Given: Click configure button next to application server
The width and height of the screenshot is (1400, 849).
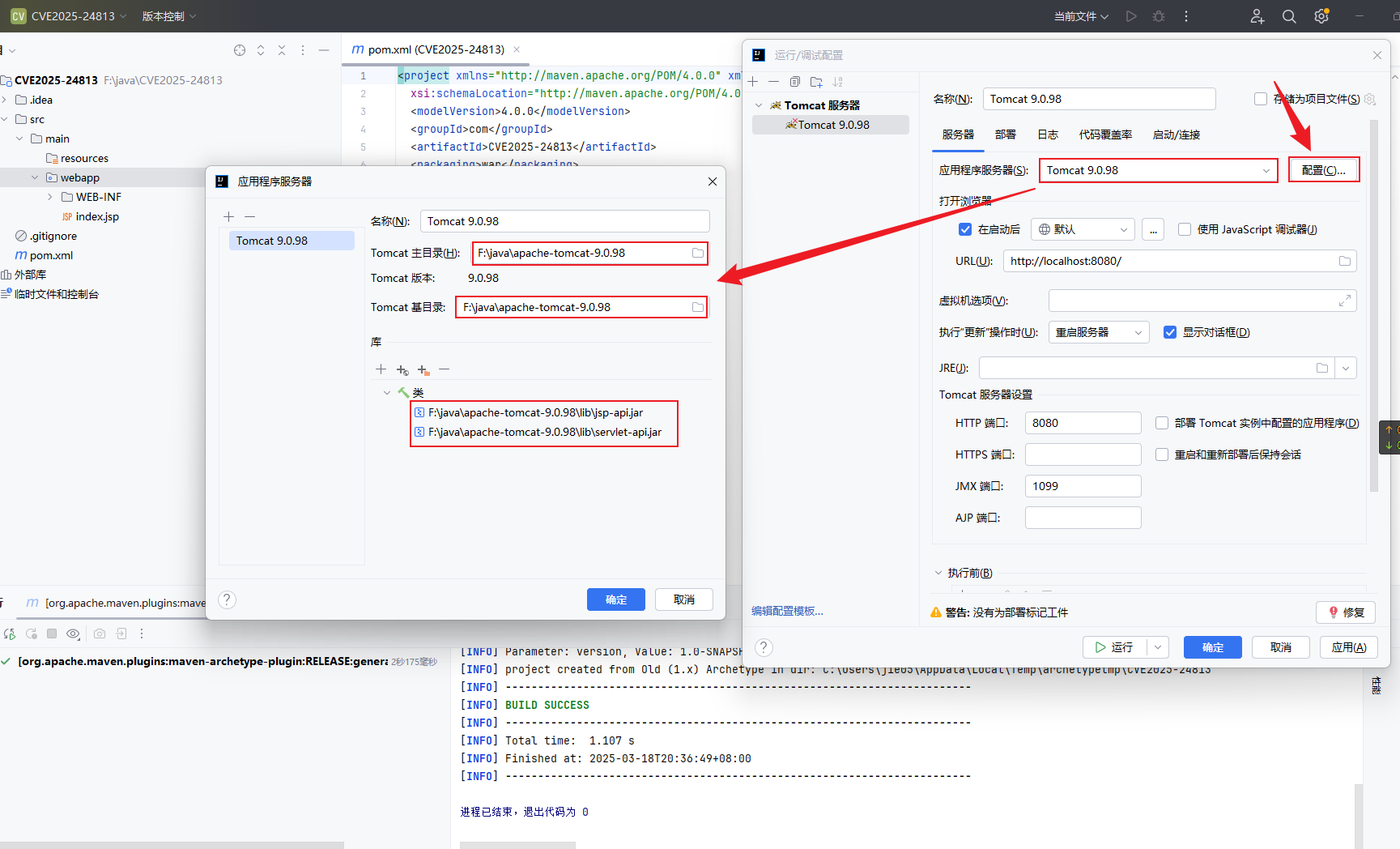Looking at the screenshot, I should pos(1323,170).
